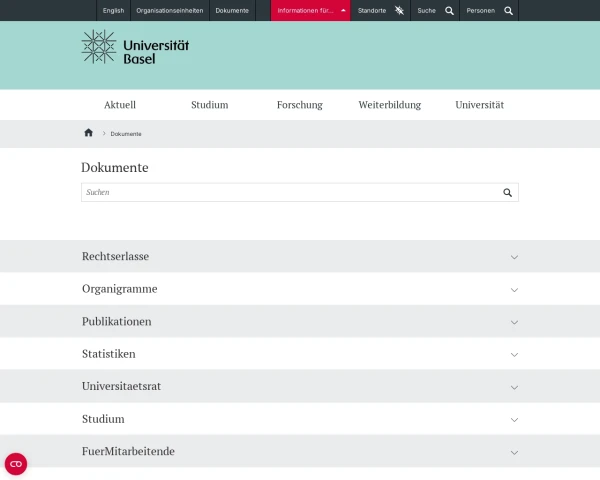Expand the Publikationen section chevron
600x480 pixels.
tap(514, 322)
